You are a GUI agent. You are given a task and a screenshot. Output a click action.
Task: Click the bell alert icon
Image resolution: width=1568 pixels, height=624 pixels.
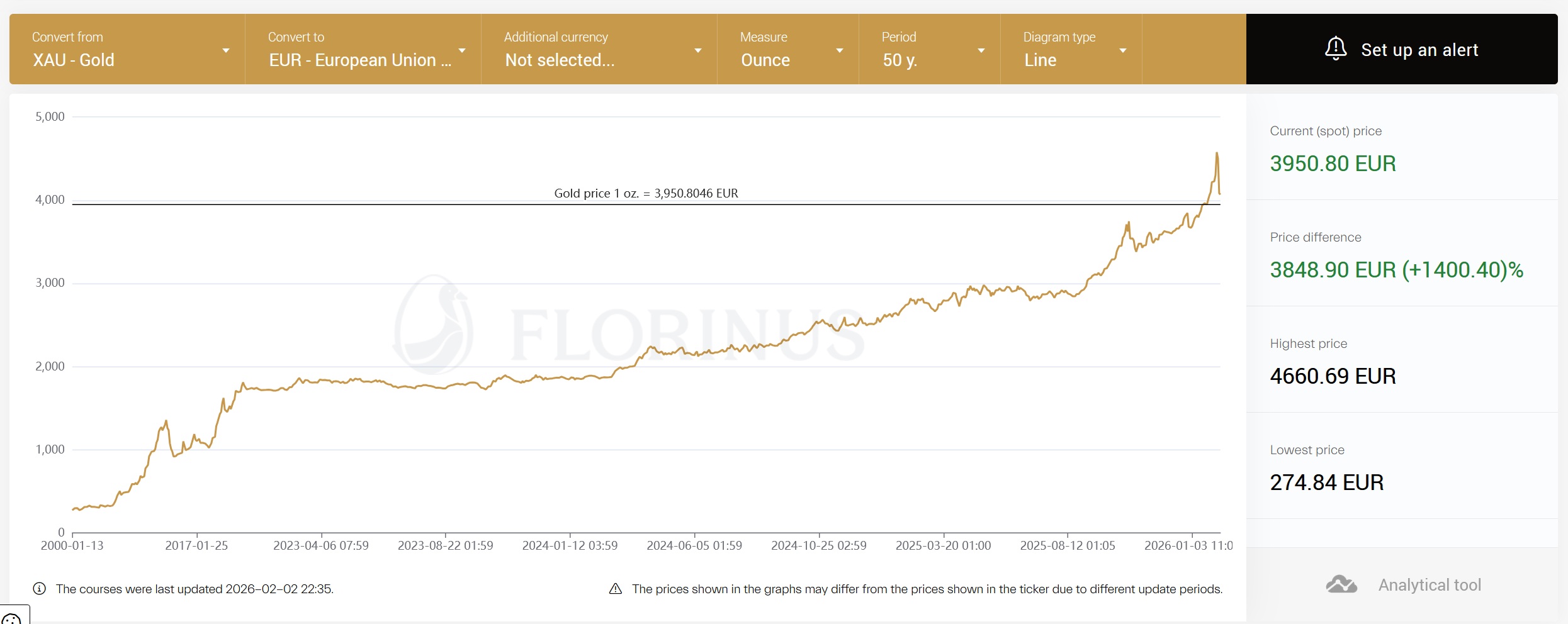coord(1336,48)
